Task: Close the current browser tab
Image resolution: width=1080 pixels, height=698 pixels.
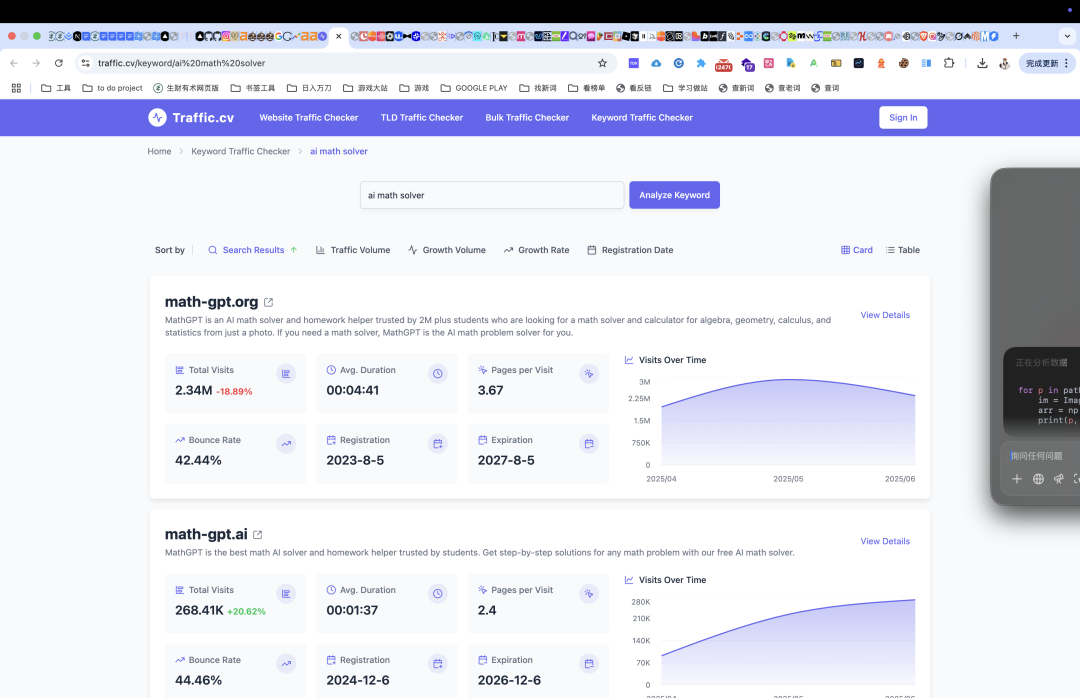Action: click(x=338, y=36)
